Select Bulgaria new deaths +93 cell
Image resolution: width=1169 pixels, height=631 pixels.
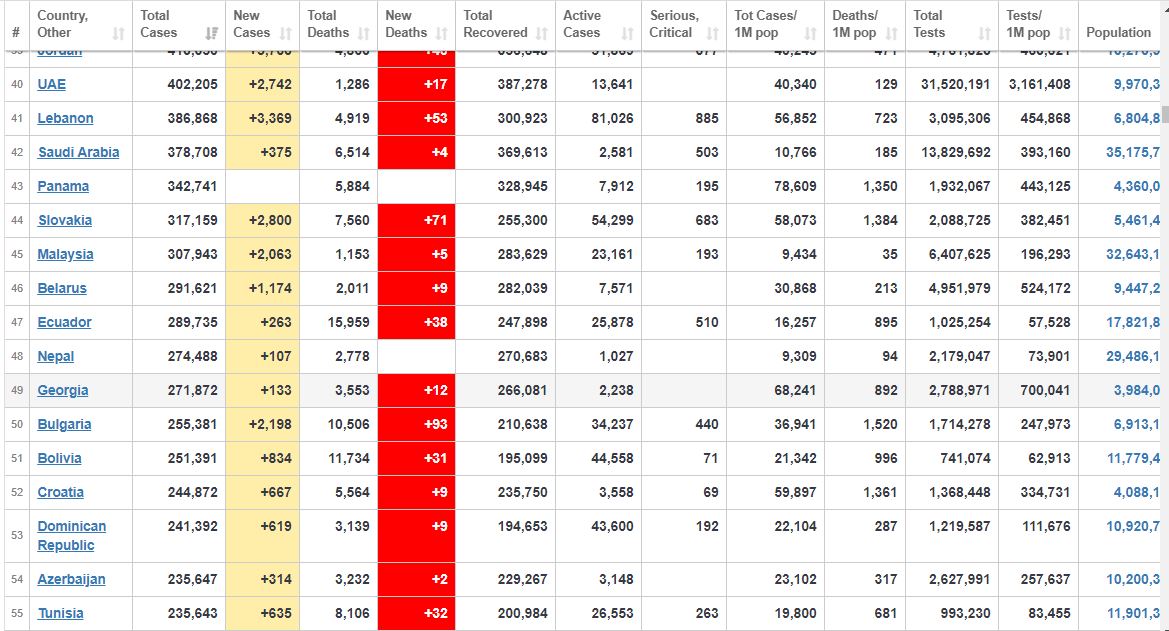click(x=417, y=424)
